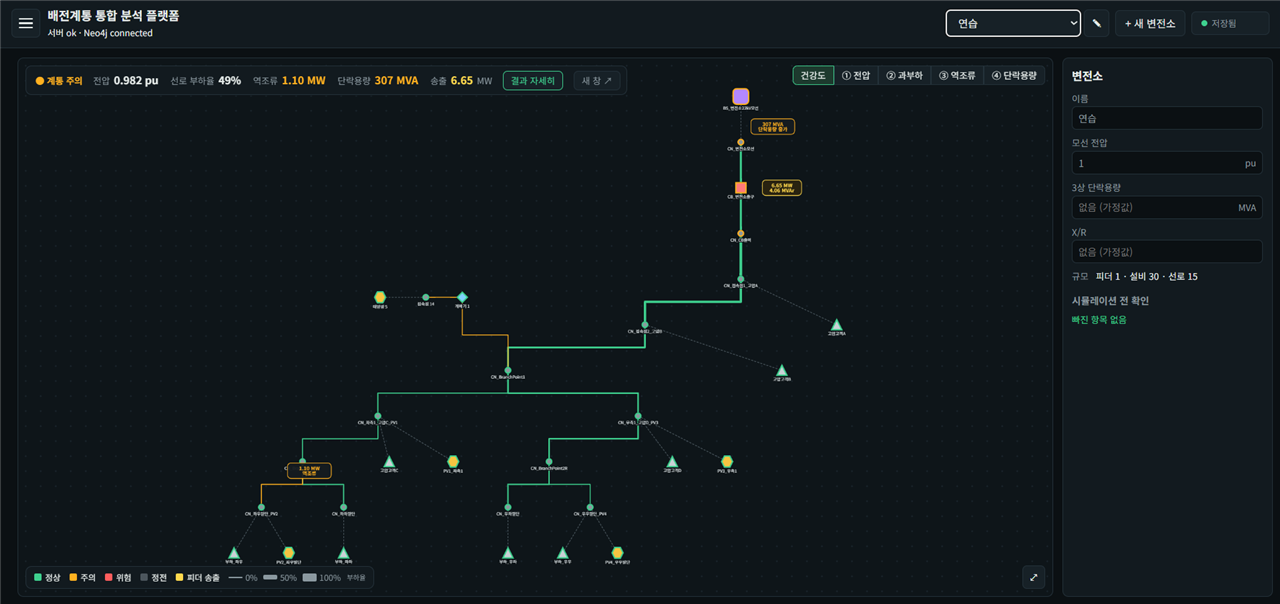Select the CN_BranchPoint1 junction node
Viewport: 1280px width, 604px height.
pos(508,371)
